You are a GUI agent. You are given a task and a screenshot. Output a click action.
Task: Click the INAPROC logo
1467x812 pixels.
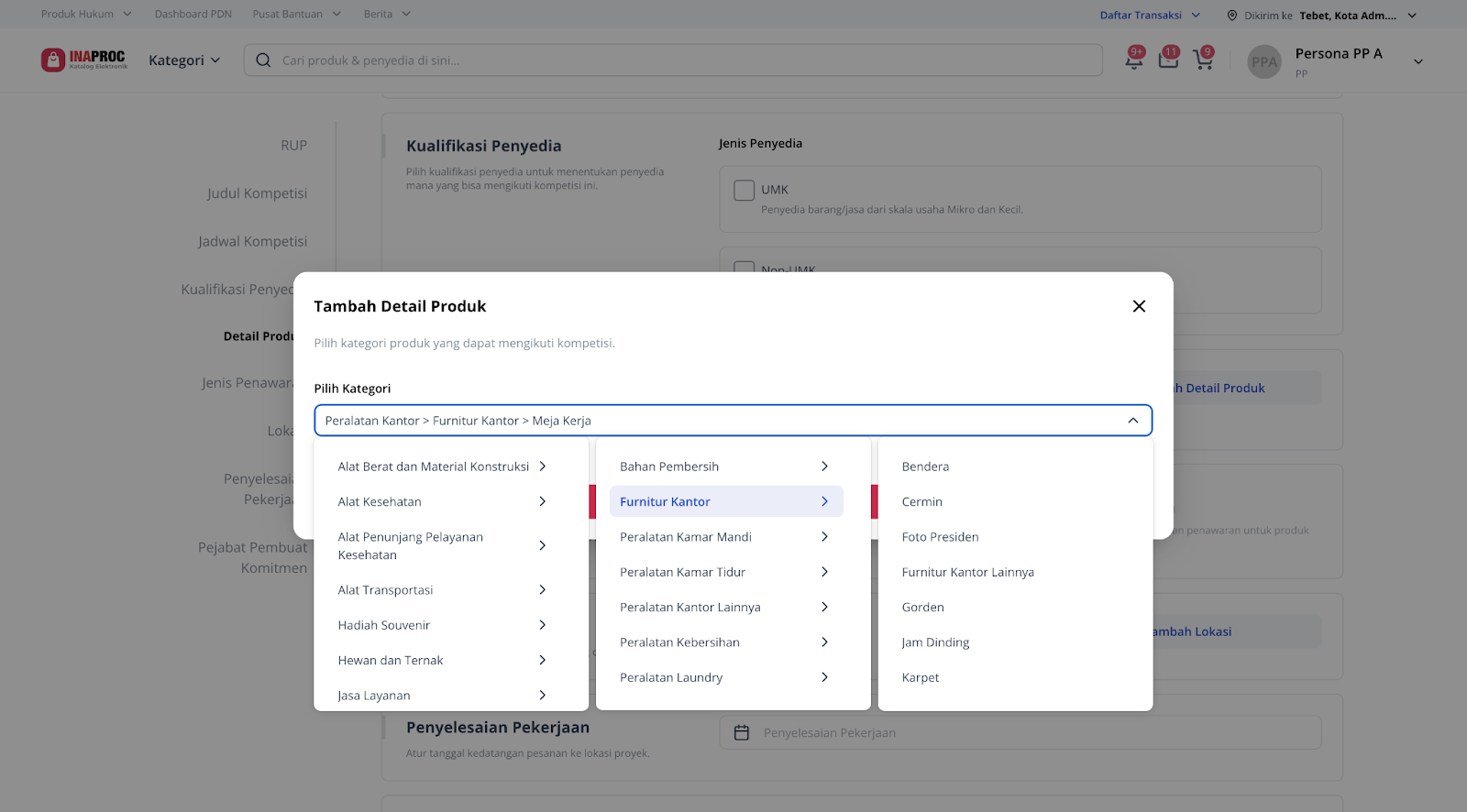[84, 60]
